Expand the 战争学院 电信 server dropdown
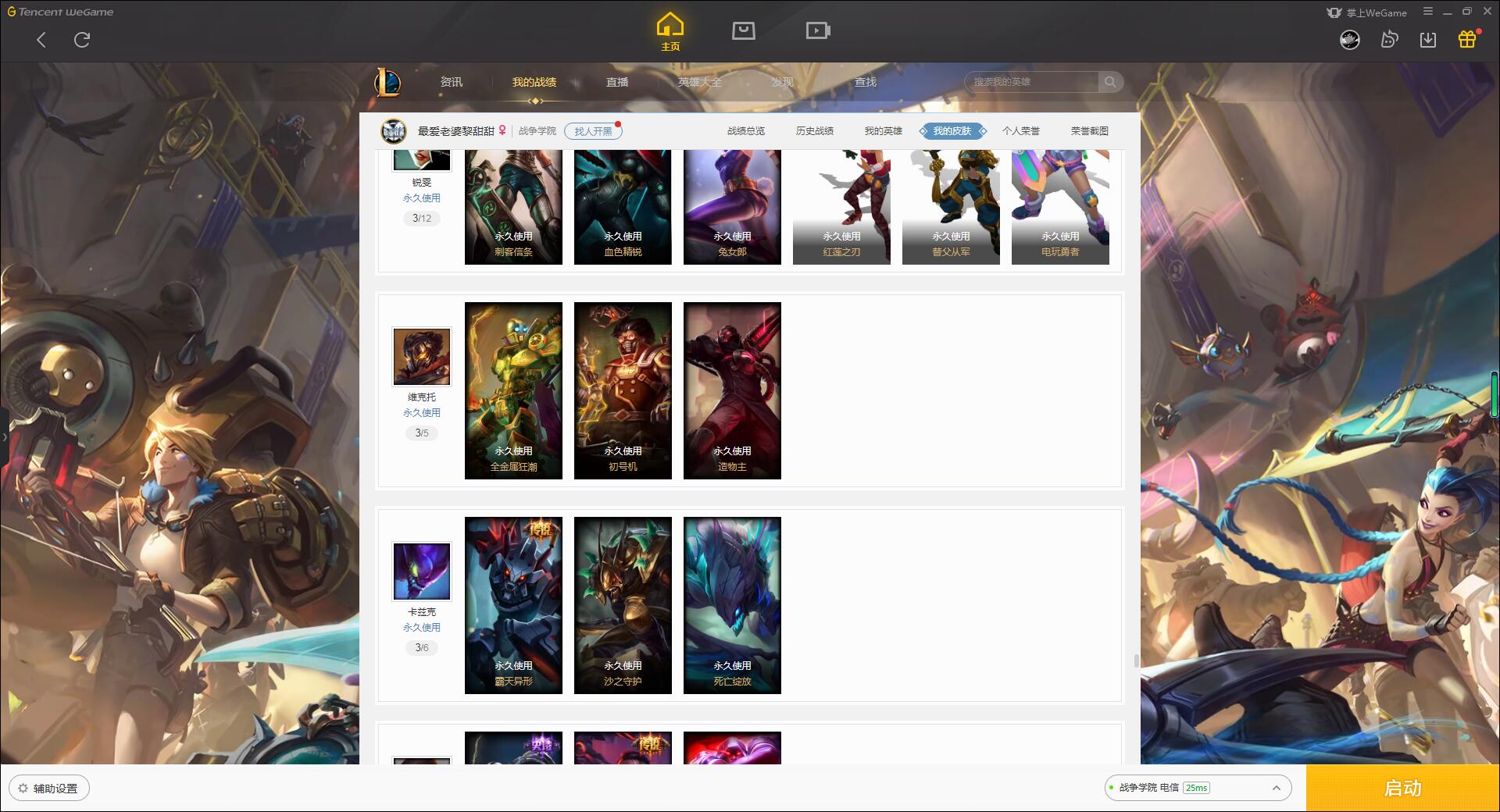 1197,788
